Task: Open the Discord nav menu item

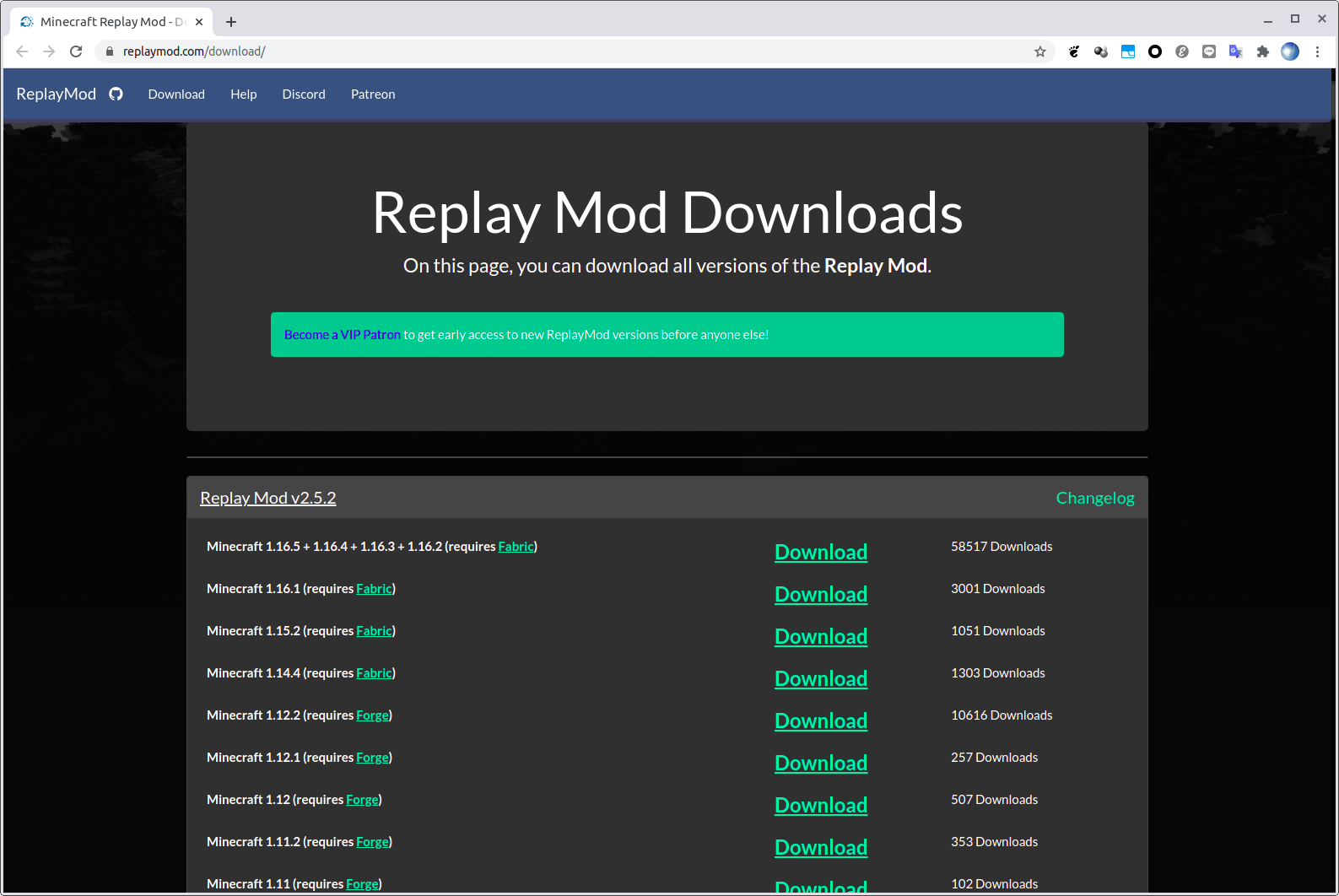Action: [304, 94]
